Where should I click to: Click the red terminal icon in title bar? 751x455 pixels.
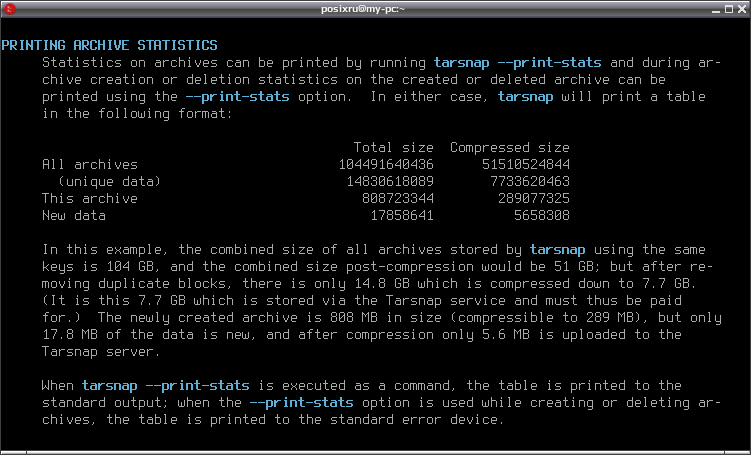pyautogui.click(x=9, y=9)
